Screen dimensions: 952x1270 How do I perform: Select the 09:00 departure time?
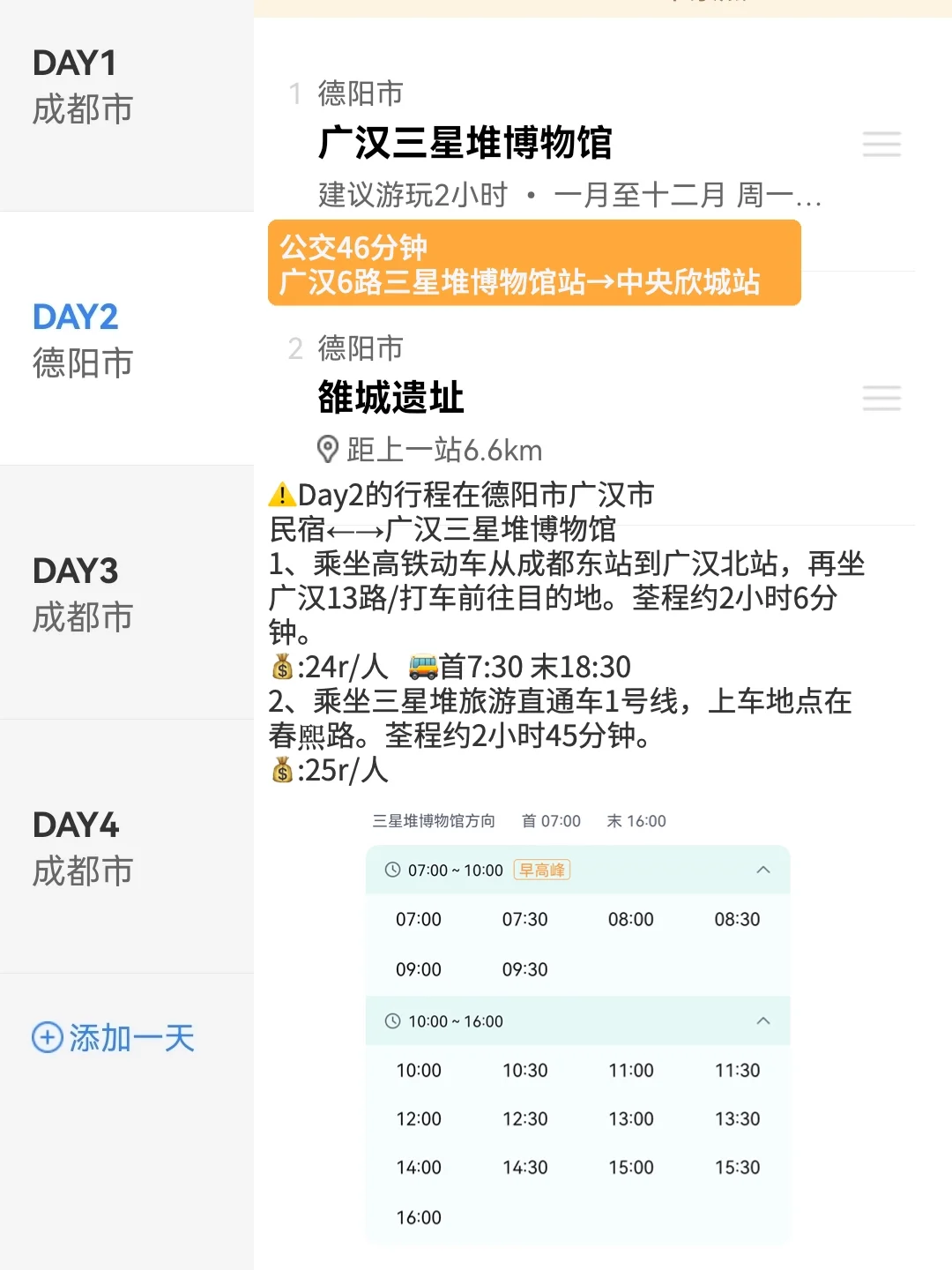(x=419, y=970)
